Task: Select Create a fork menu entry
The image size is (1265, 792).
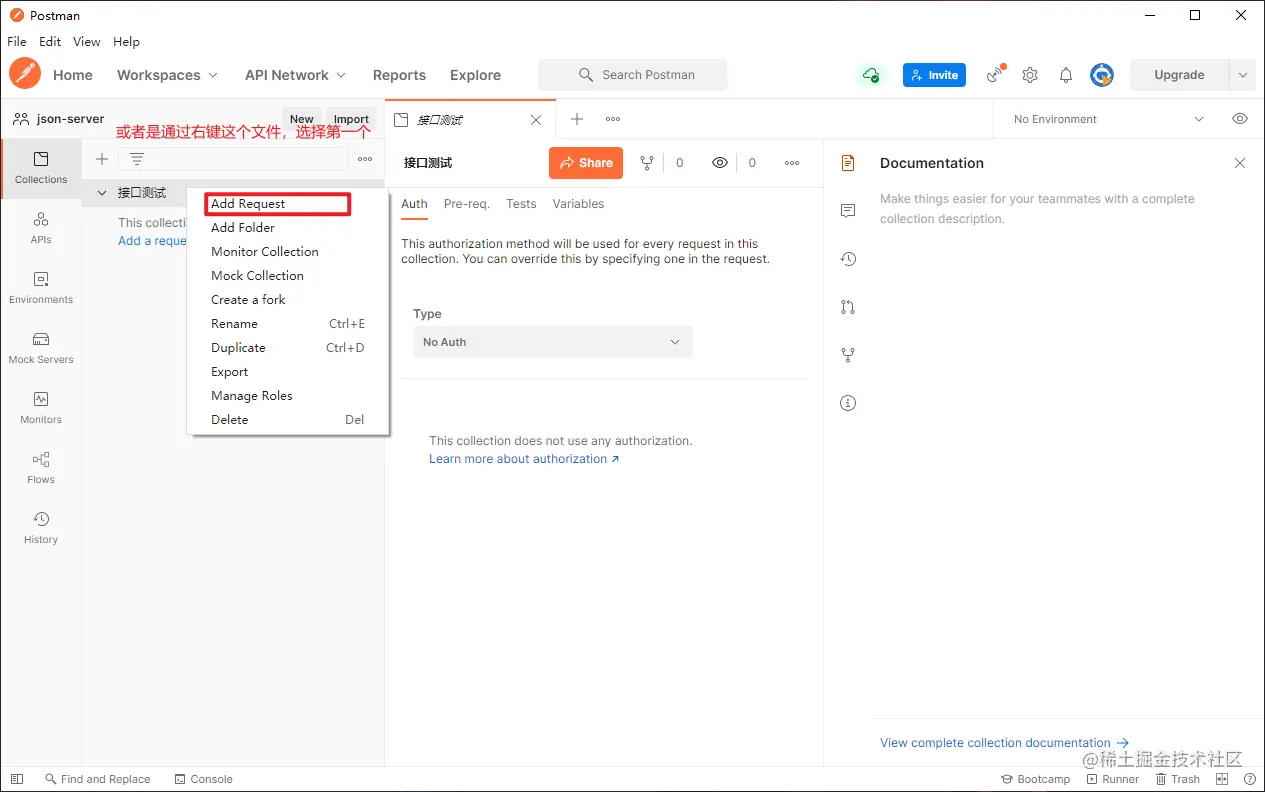Action: (x=248, y=300)
